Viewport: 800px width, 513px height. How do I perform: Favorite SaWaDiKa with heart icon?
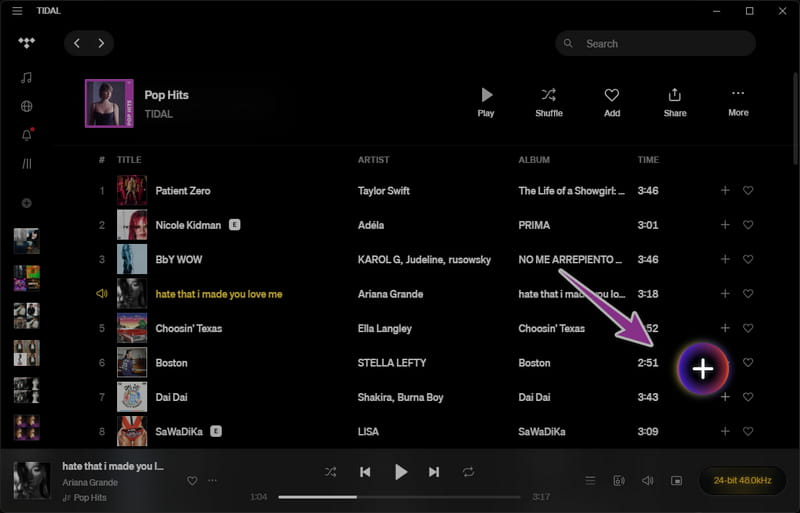tap(748, 431)
